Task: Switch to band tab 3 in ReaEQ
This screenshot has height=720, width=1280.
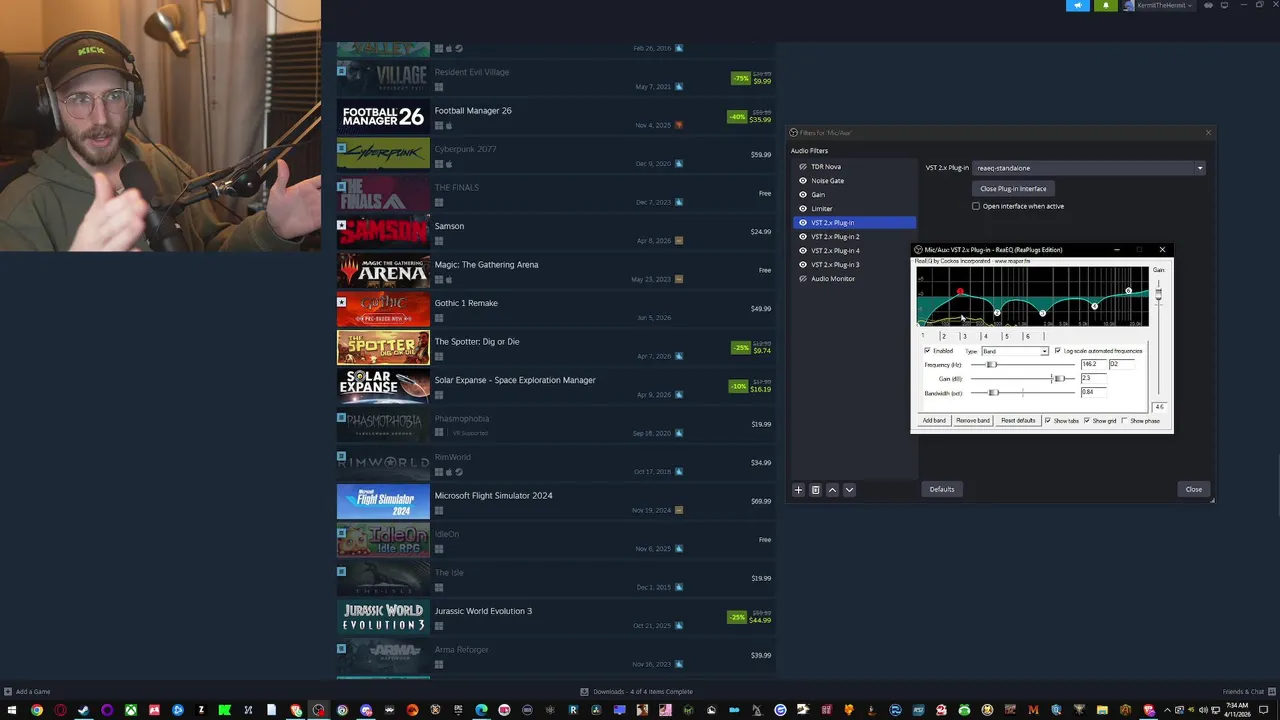Action: [964, 336]
